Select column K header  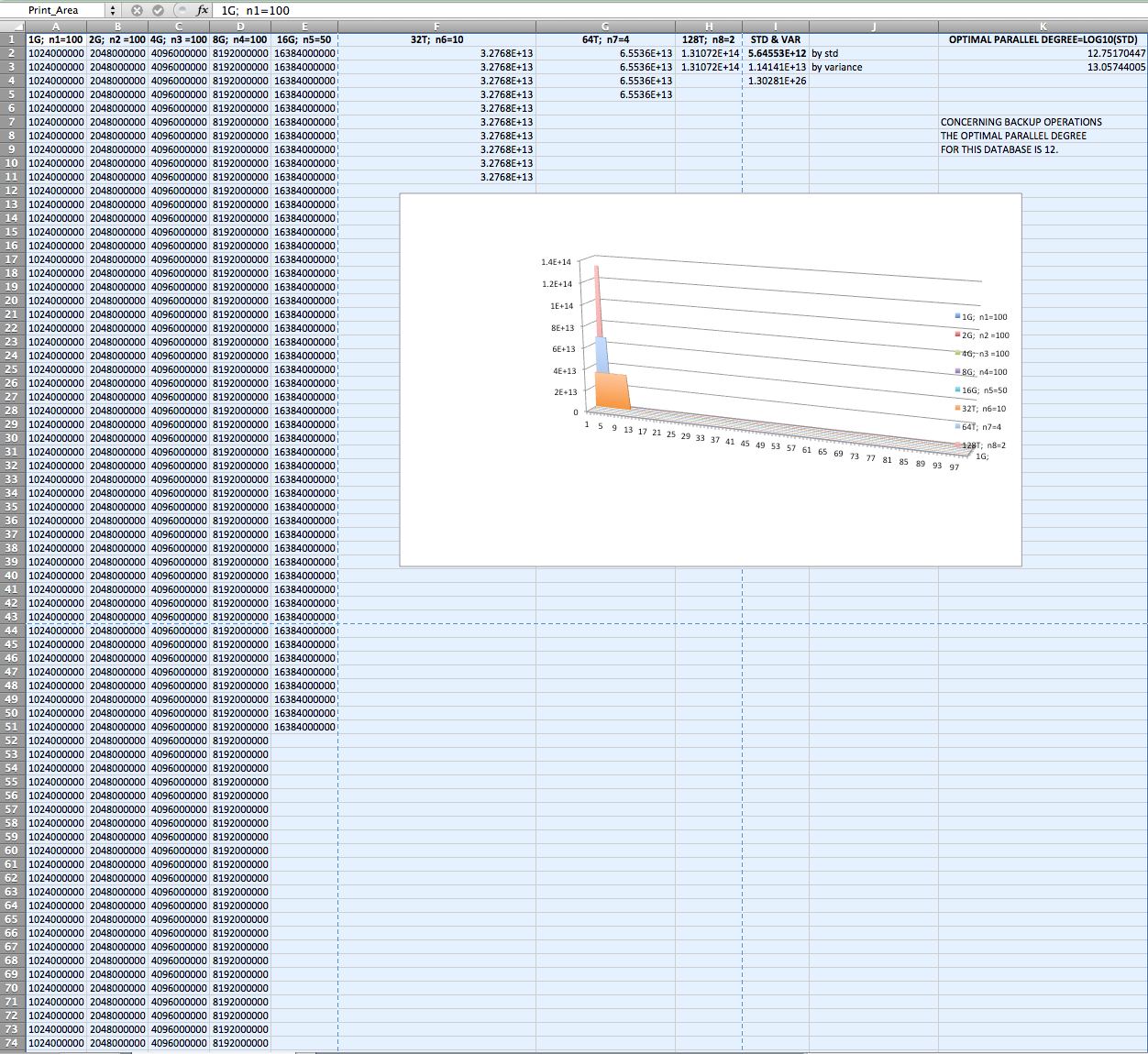(1043, 27)
